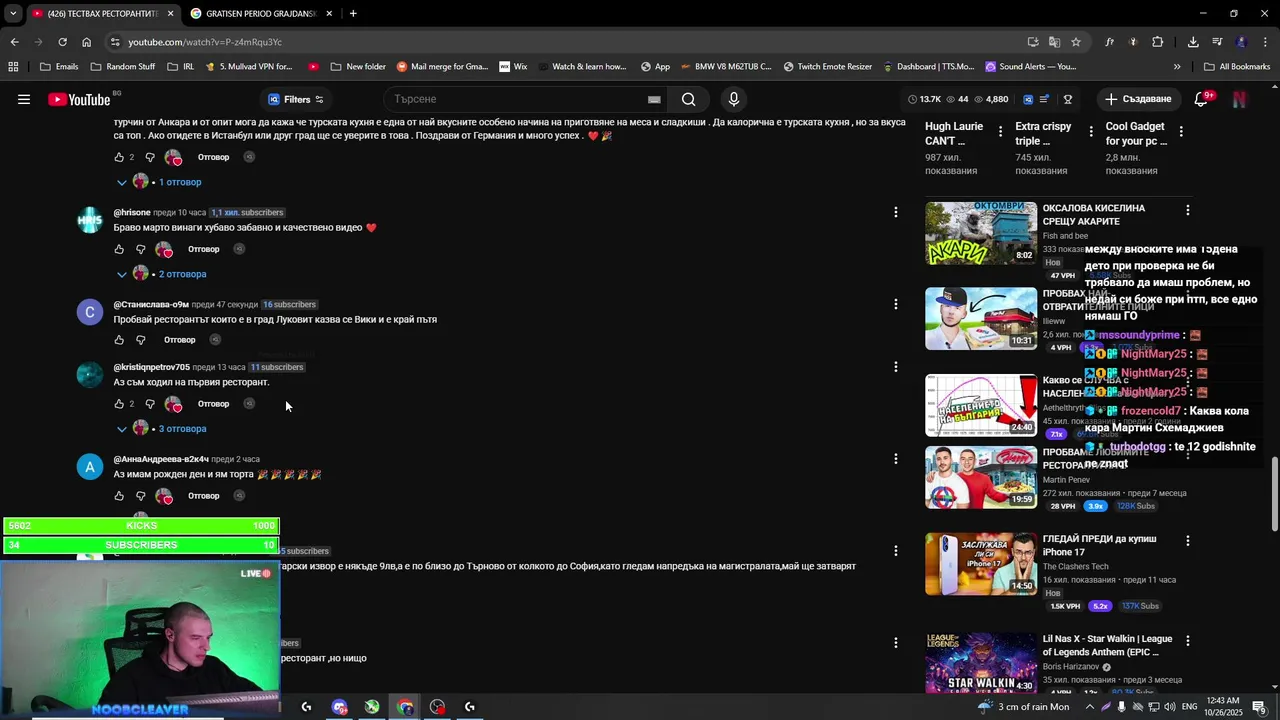Open the 10:31 pizza video thumbnail

pos(981,319)
